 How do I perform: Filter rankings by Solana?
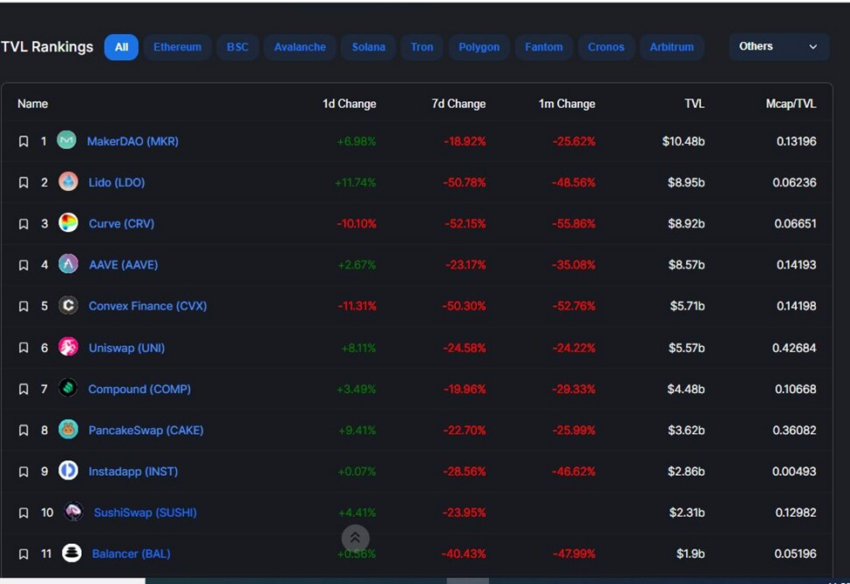368,47
